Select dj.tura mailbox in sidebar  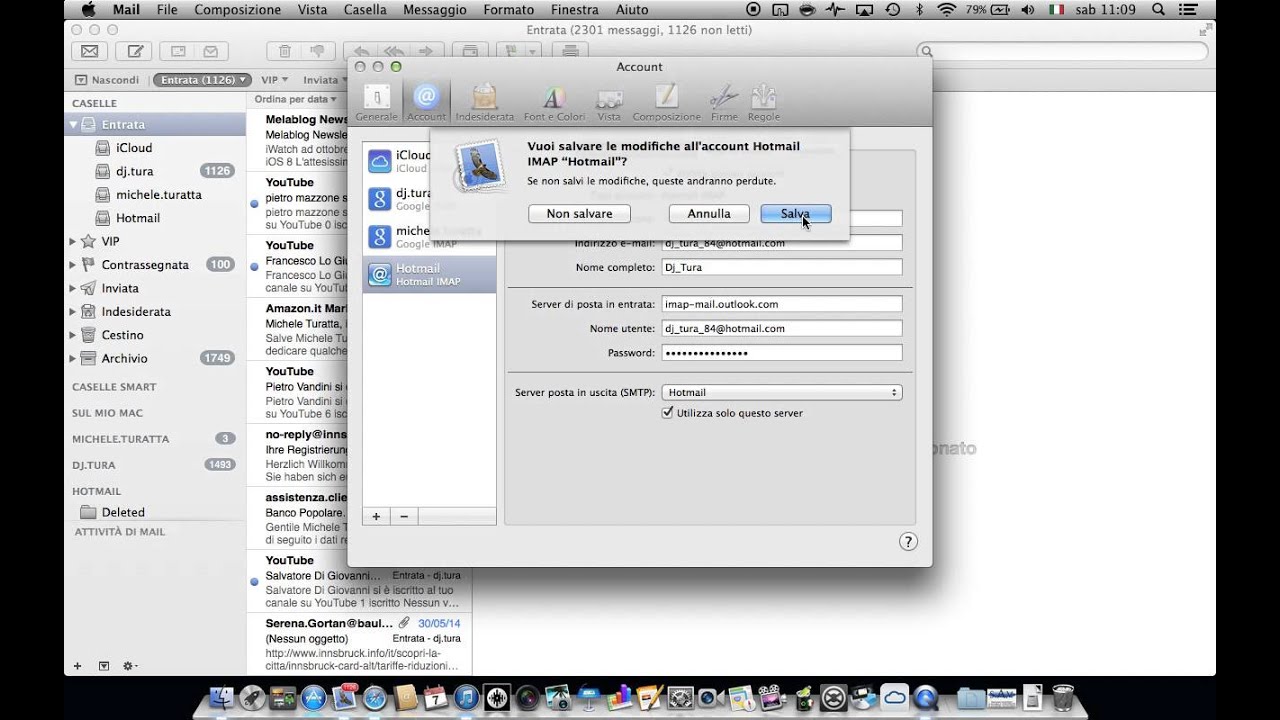(x=155, y=171)
